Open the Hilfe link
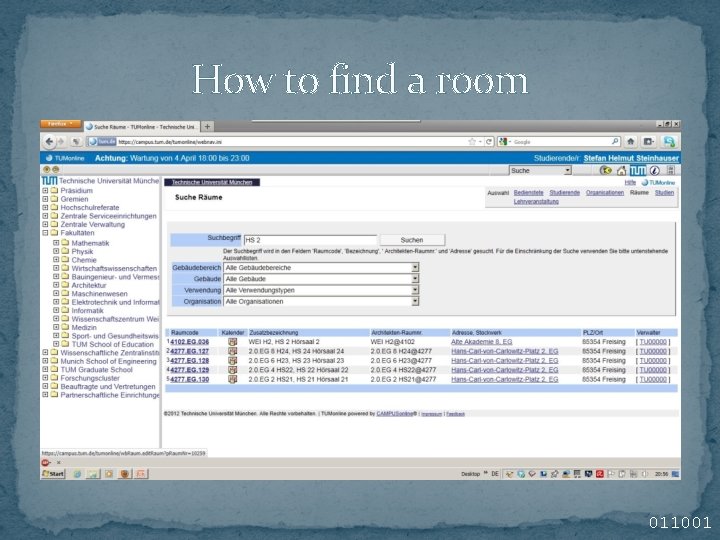This screenshot has width=720, height=540. pos(630,183)
